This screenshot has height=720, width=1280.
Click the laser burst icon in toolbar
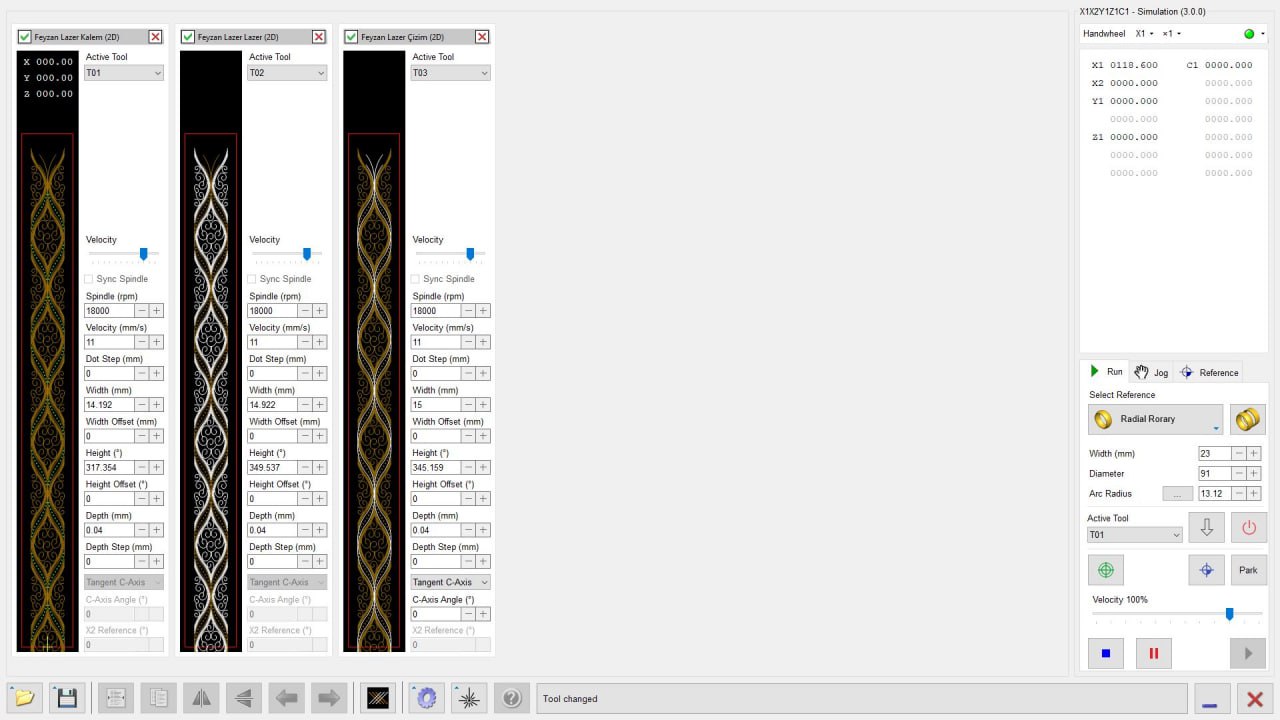tap(469, 698)
